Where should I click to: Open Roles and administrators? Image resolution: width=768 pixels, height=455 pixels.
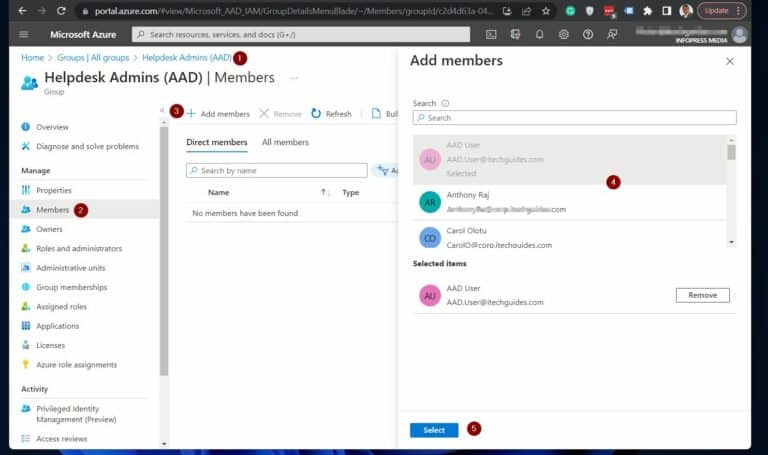(79, 248)
